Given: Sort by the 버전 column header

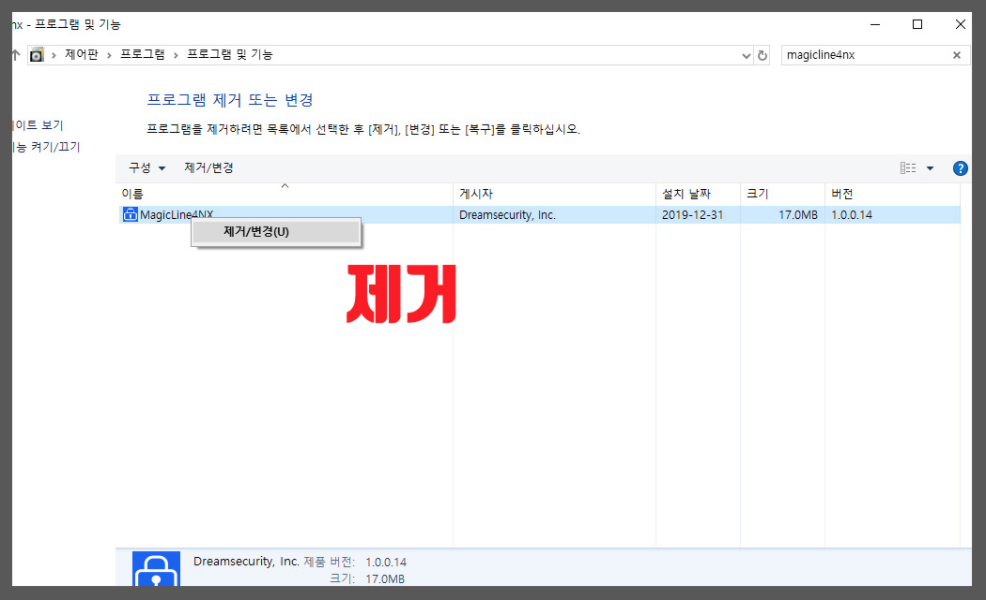Looking at the screenshot, I should coord(892,194).
